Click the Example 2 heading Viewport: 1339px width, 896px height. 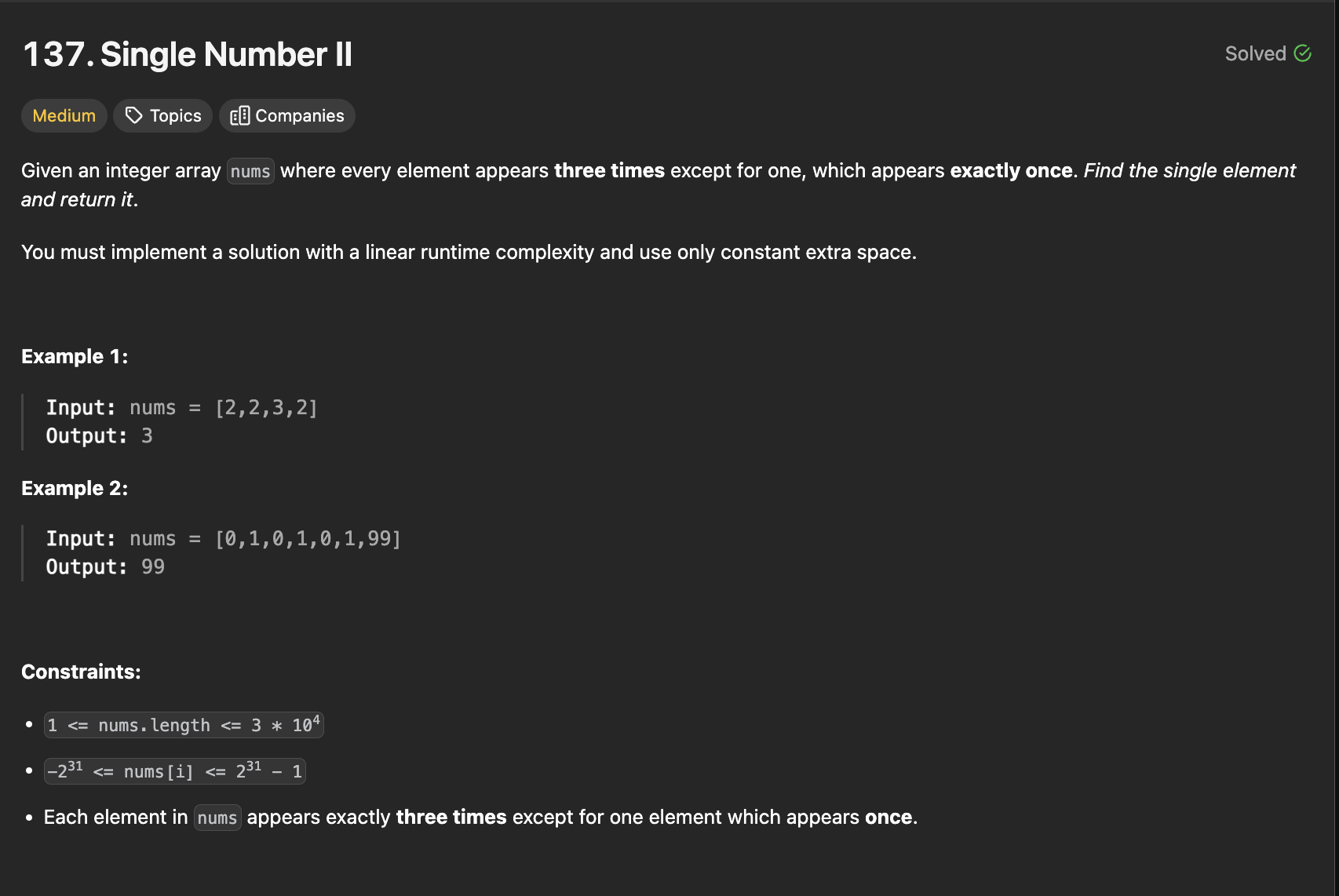click(75, 488)
